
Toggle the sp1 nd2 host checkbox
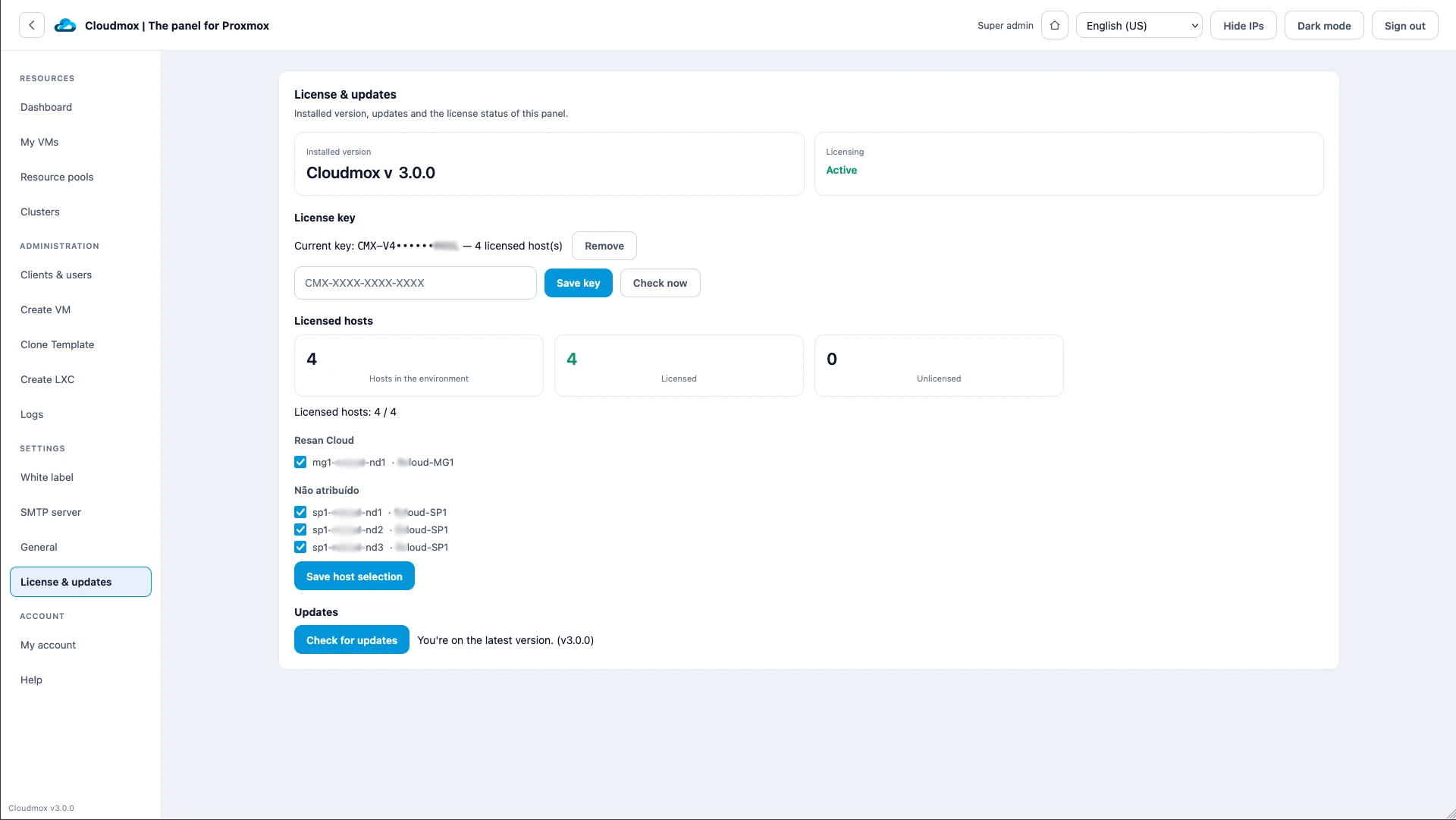click(x=300, y=529)
